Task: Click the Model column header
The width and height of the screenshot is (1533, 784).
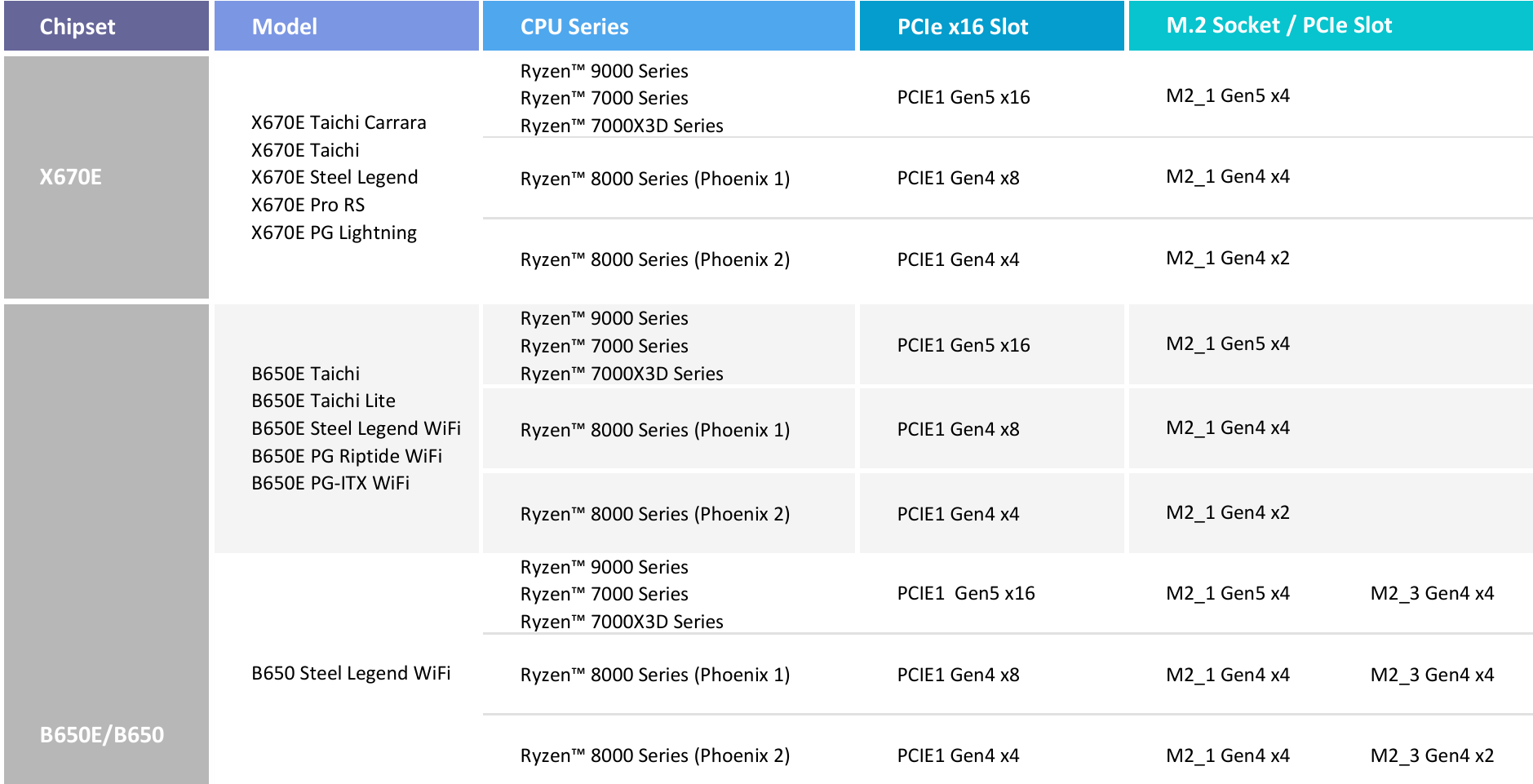Action: click(x=284, y=26)
